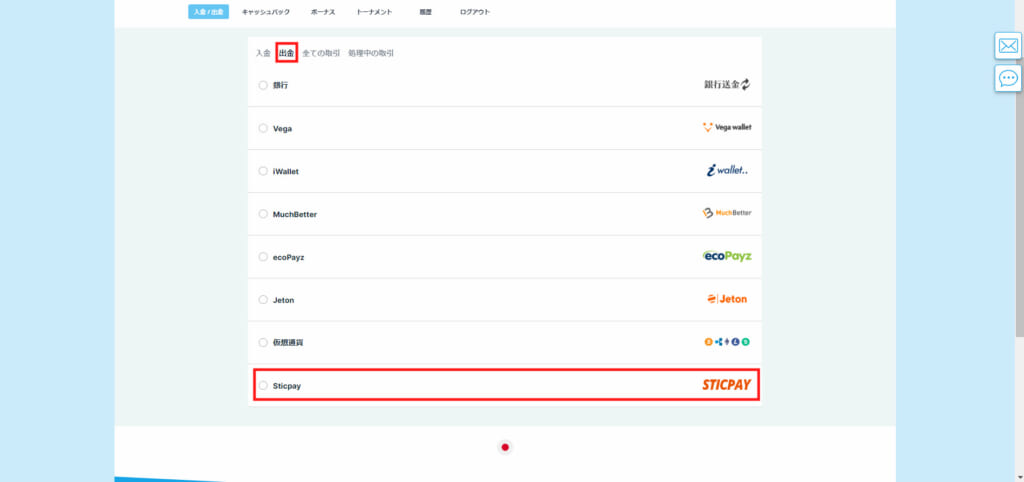This screenshot has height=482, width=1024.
Task: Select the 銀行 radio button
Action: click(263, 85)
